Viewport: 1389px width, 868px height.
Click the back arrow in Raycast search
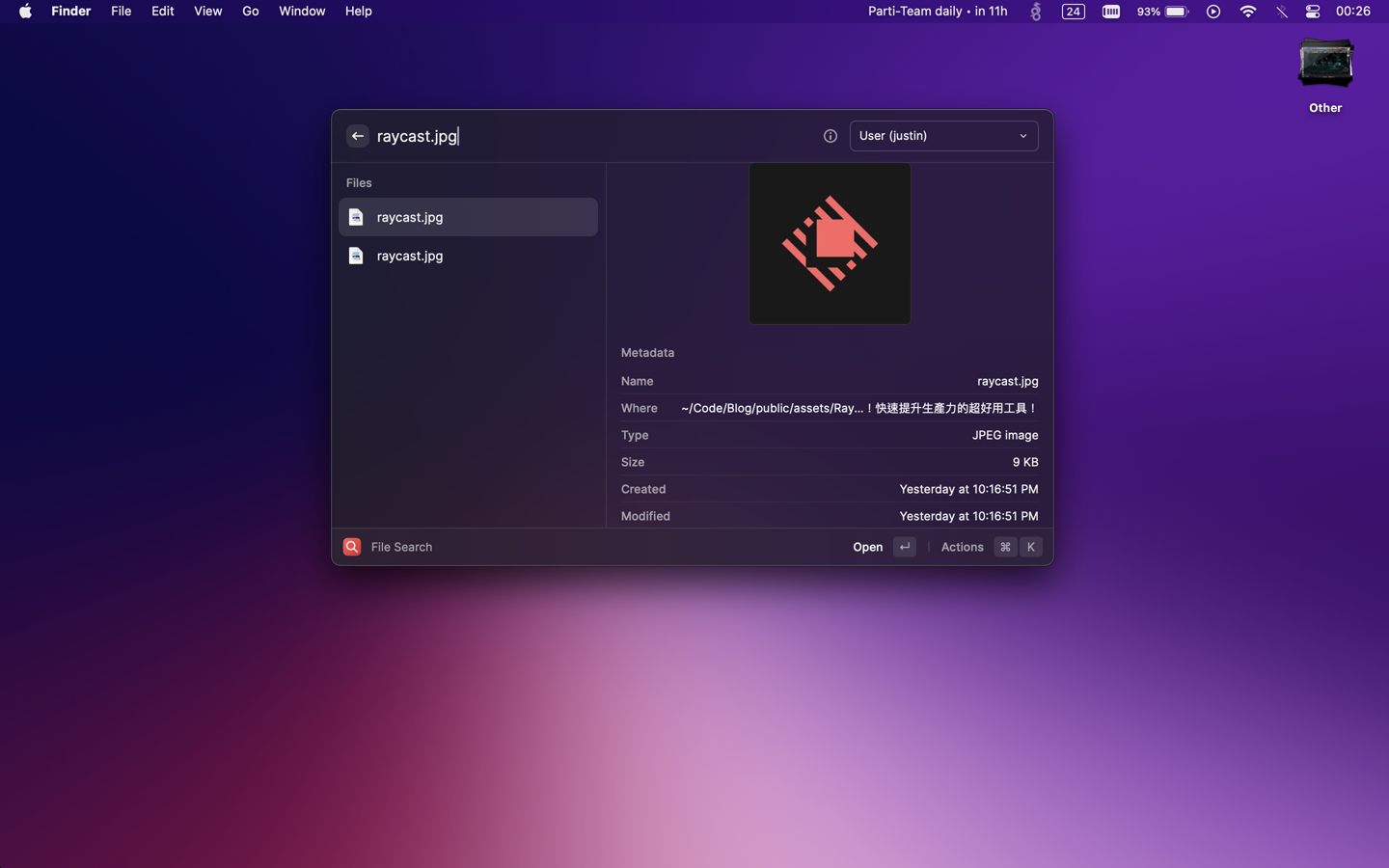[x=357, y=136]
